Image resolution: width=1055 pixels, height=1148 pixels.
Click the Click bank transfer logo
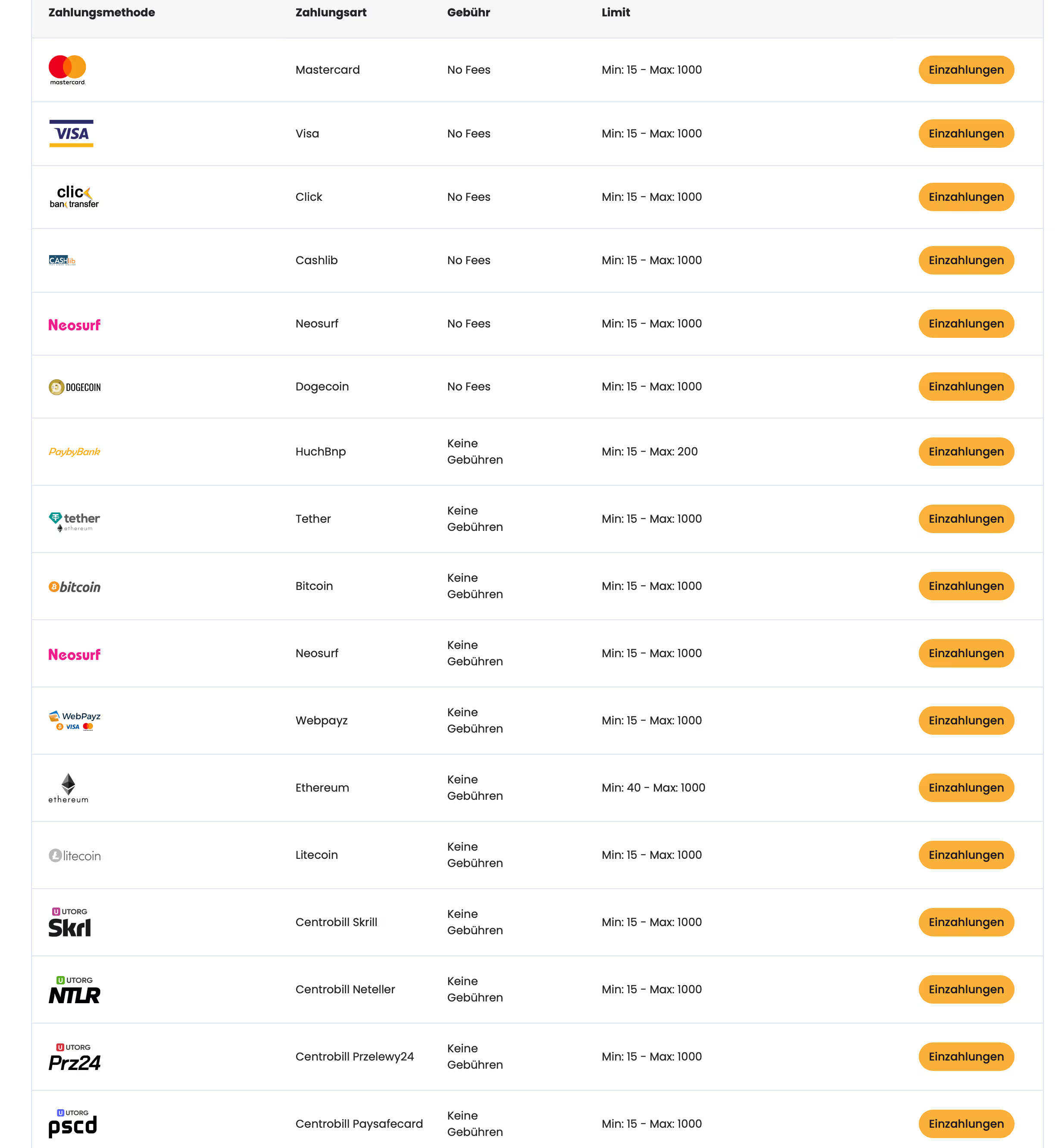coord(74,197)
